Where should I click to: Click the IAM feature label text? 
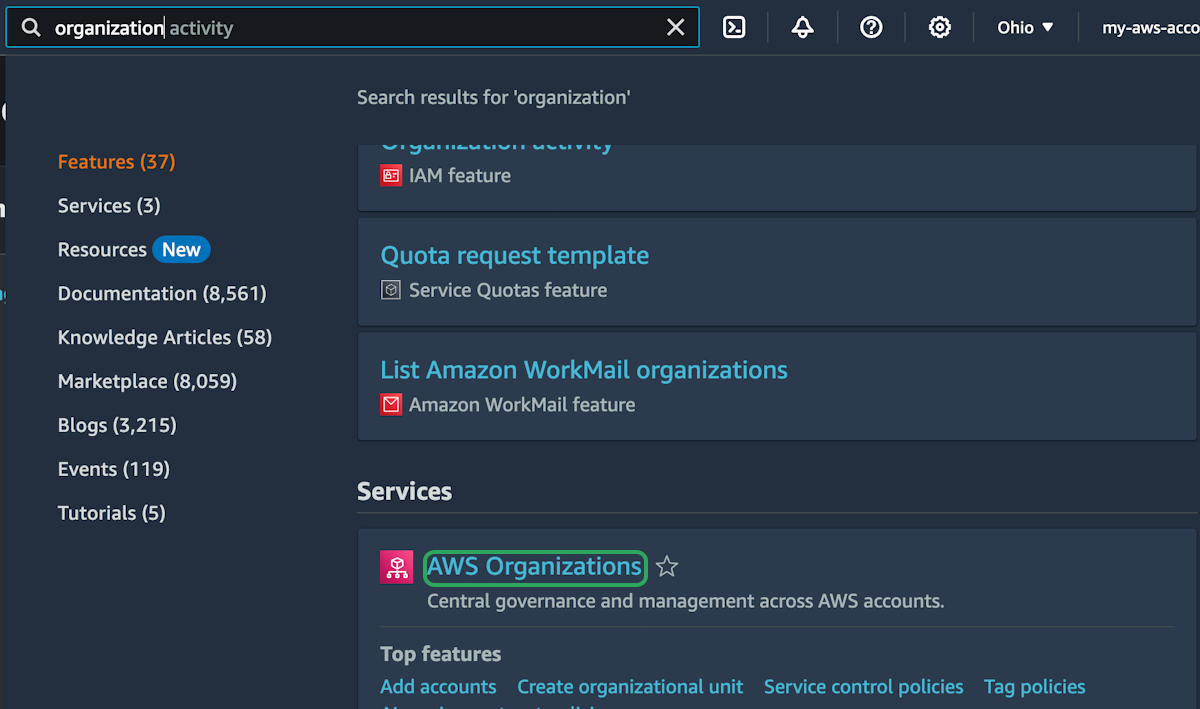point(460,176)
